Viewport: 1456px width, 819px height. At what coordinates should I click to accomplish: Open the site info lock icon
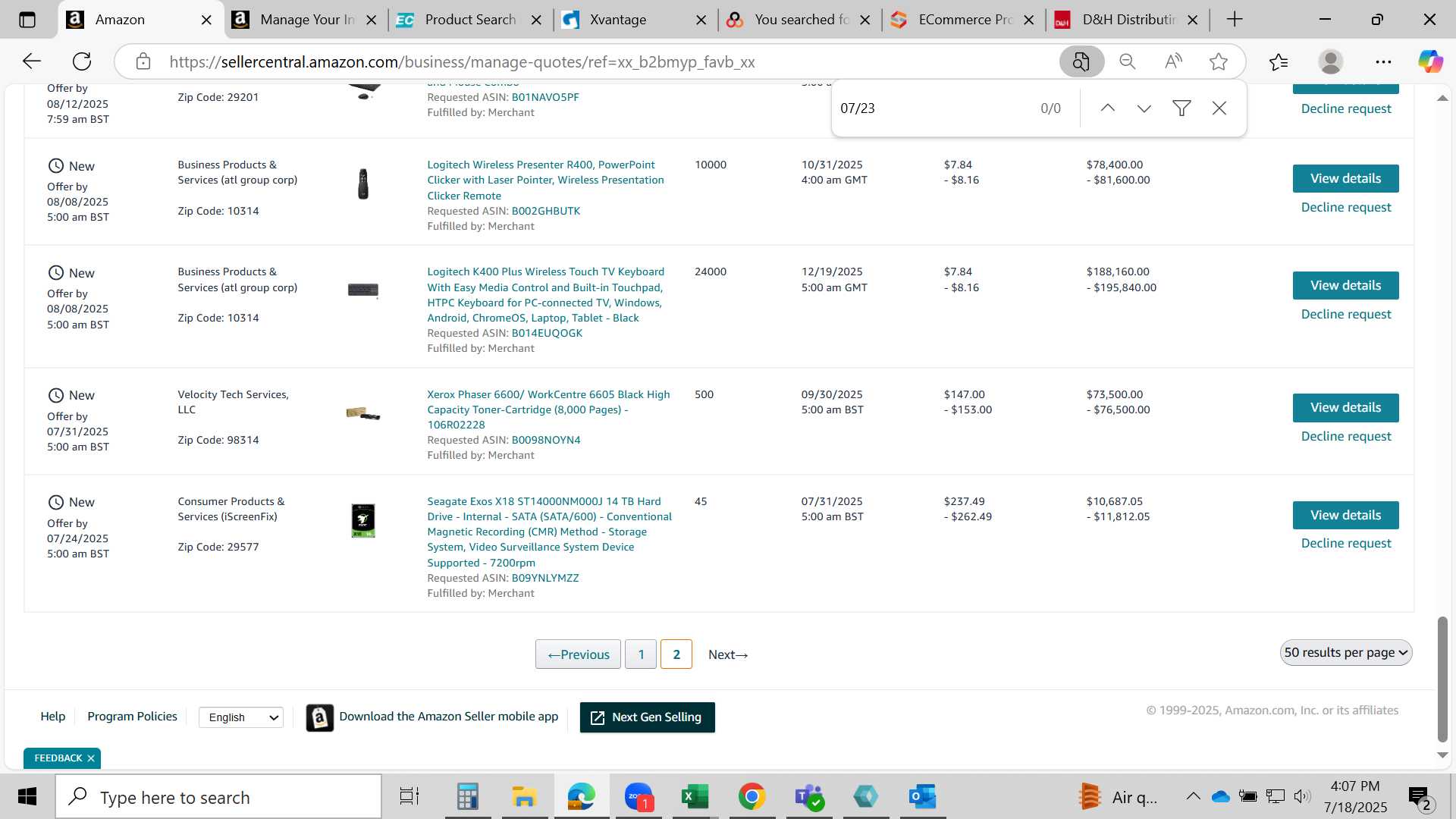tap(143, 61)
